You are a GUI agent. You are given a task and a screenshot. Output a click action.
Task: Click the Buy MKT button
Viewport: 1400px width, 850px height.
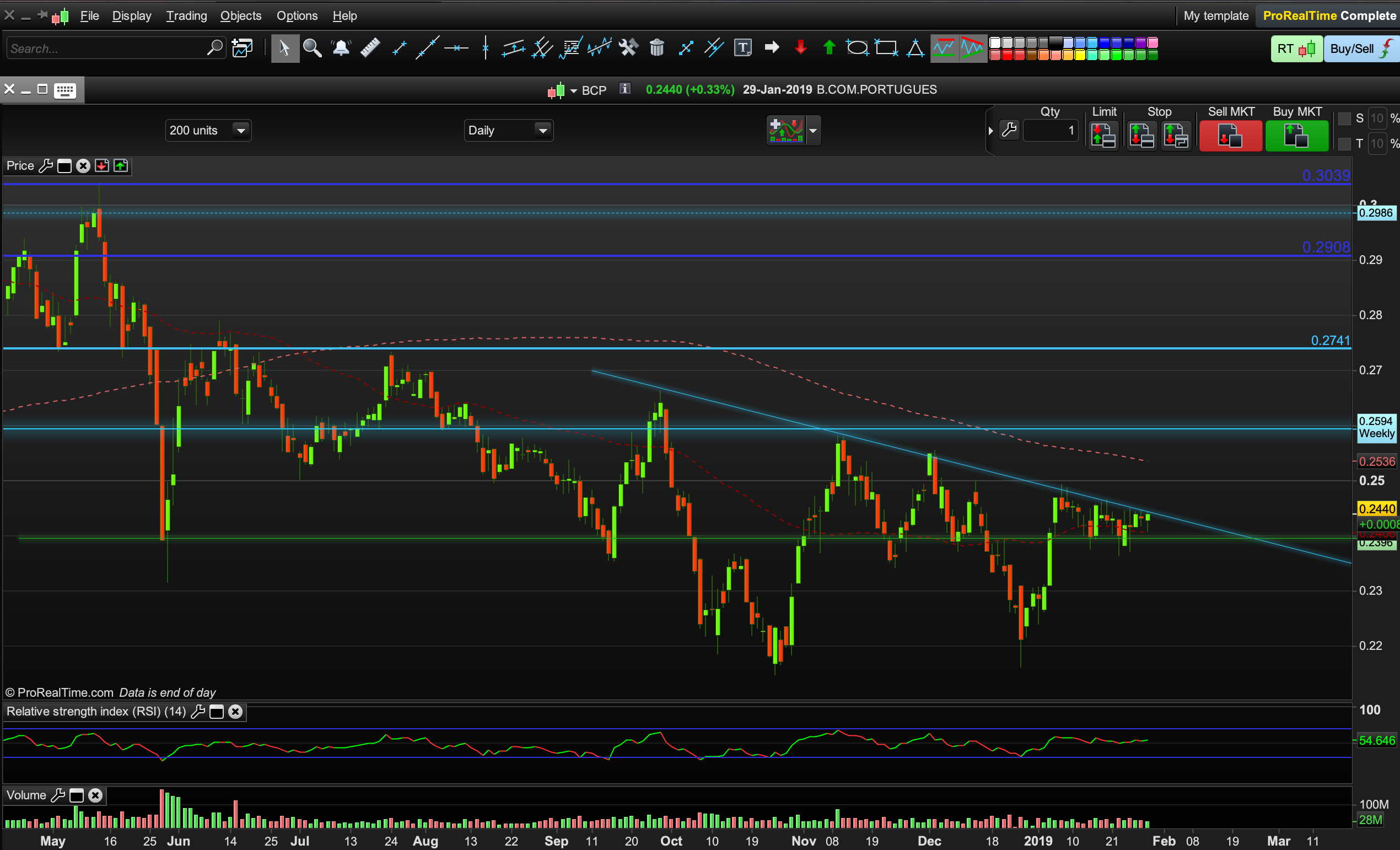pyautogui.click(x=1296, y=136)
